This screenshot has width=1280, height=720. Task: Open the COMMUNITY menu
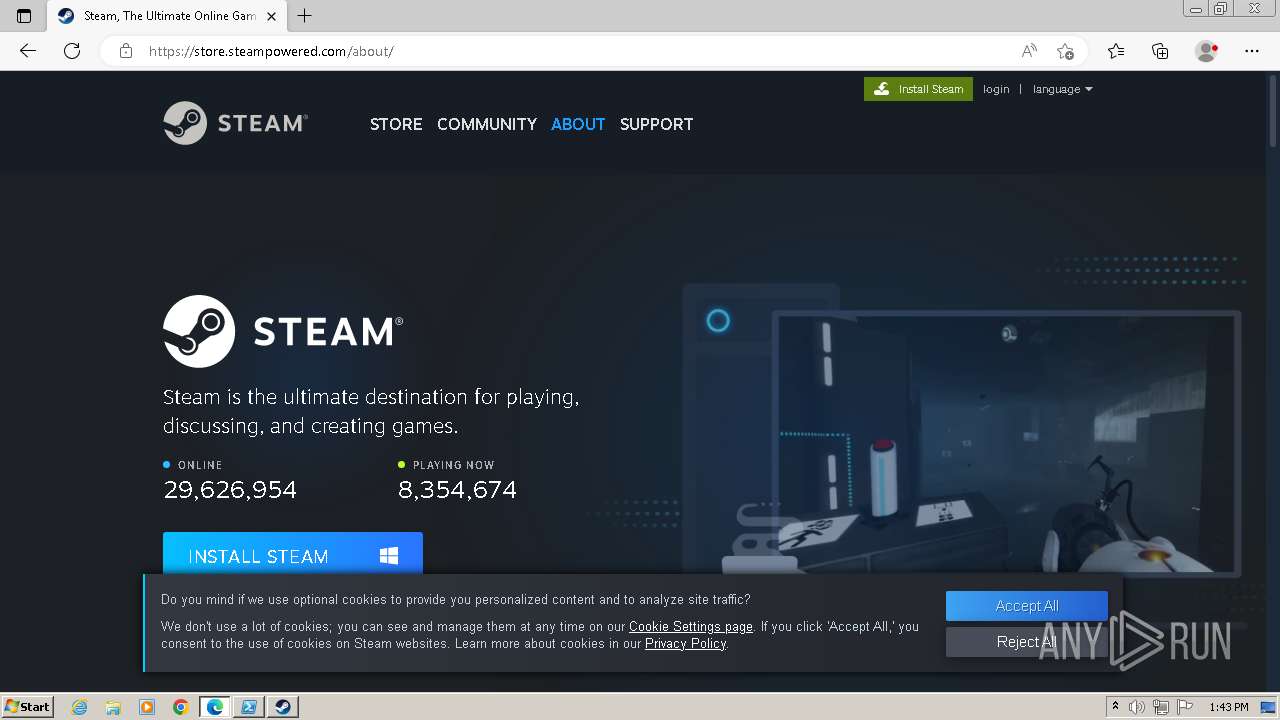(x=487, y=124)
